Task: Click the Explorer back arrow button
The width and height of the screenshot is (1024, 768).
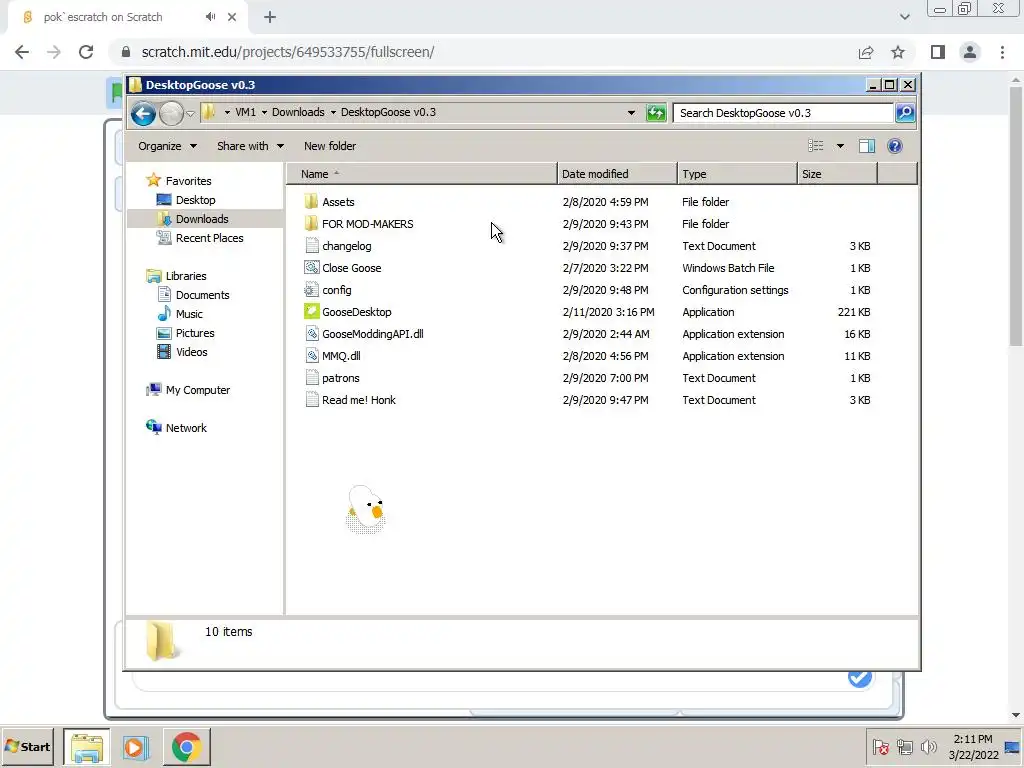Action: coord(143,114)
